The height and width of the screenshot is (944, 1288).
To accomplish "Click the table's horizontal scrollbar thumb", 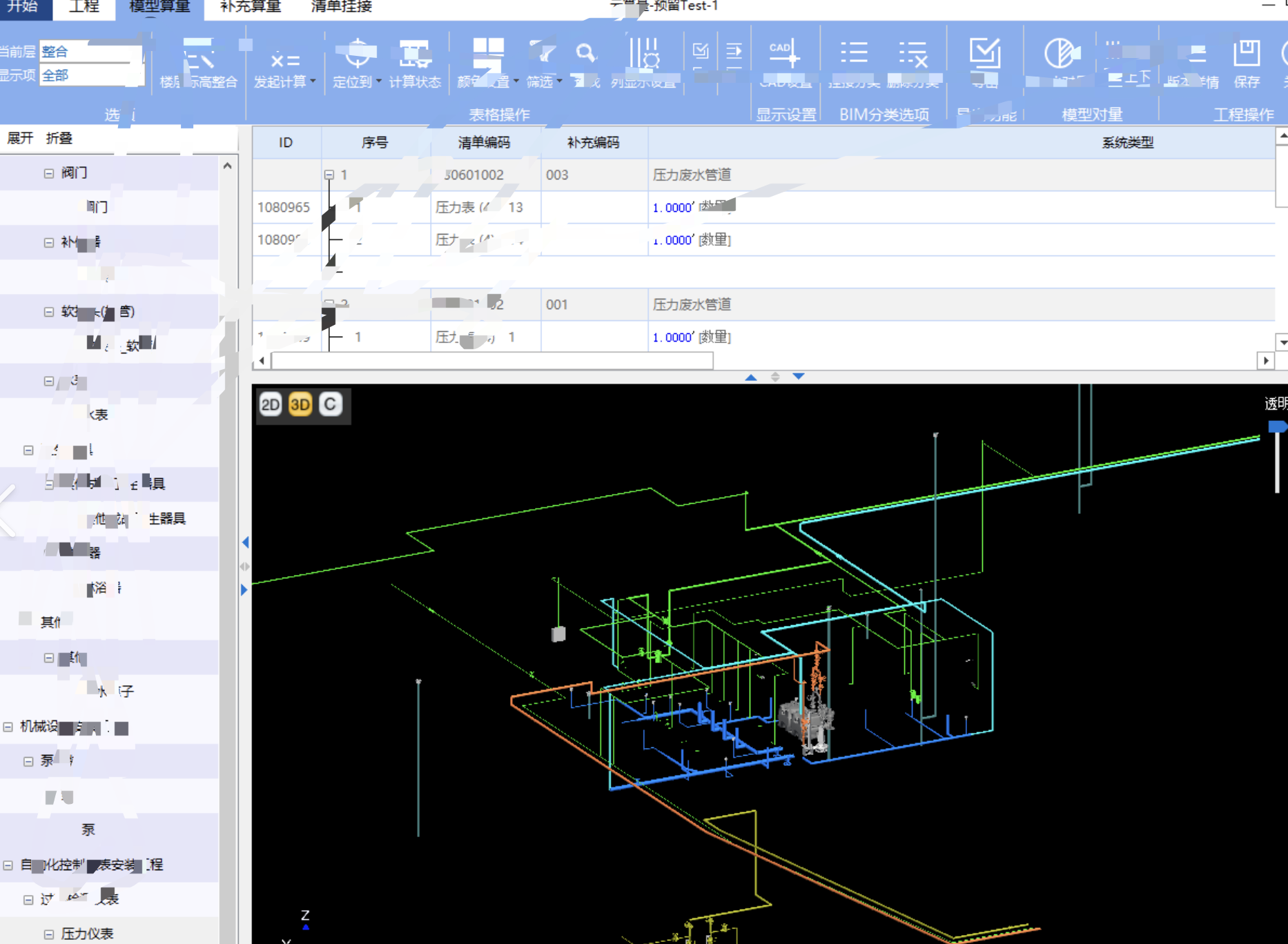I will [492, 361].
